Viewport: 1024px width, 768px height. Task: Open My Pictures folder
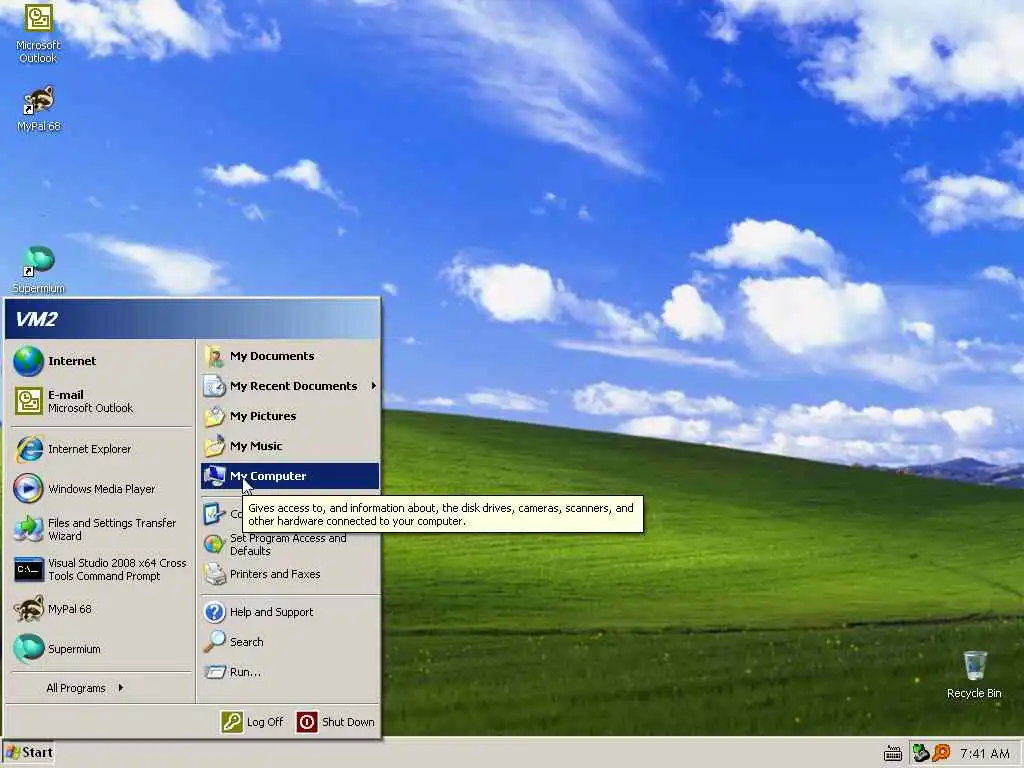pos(290,416)
